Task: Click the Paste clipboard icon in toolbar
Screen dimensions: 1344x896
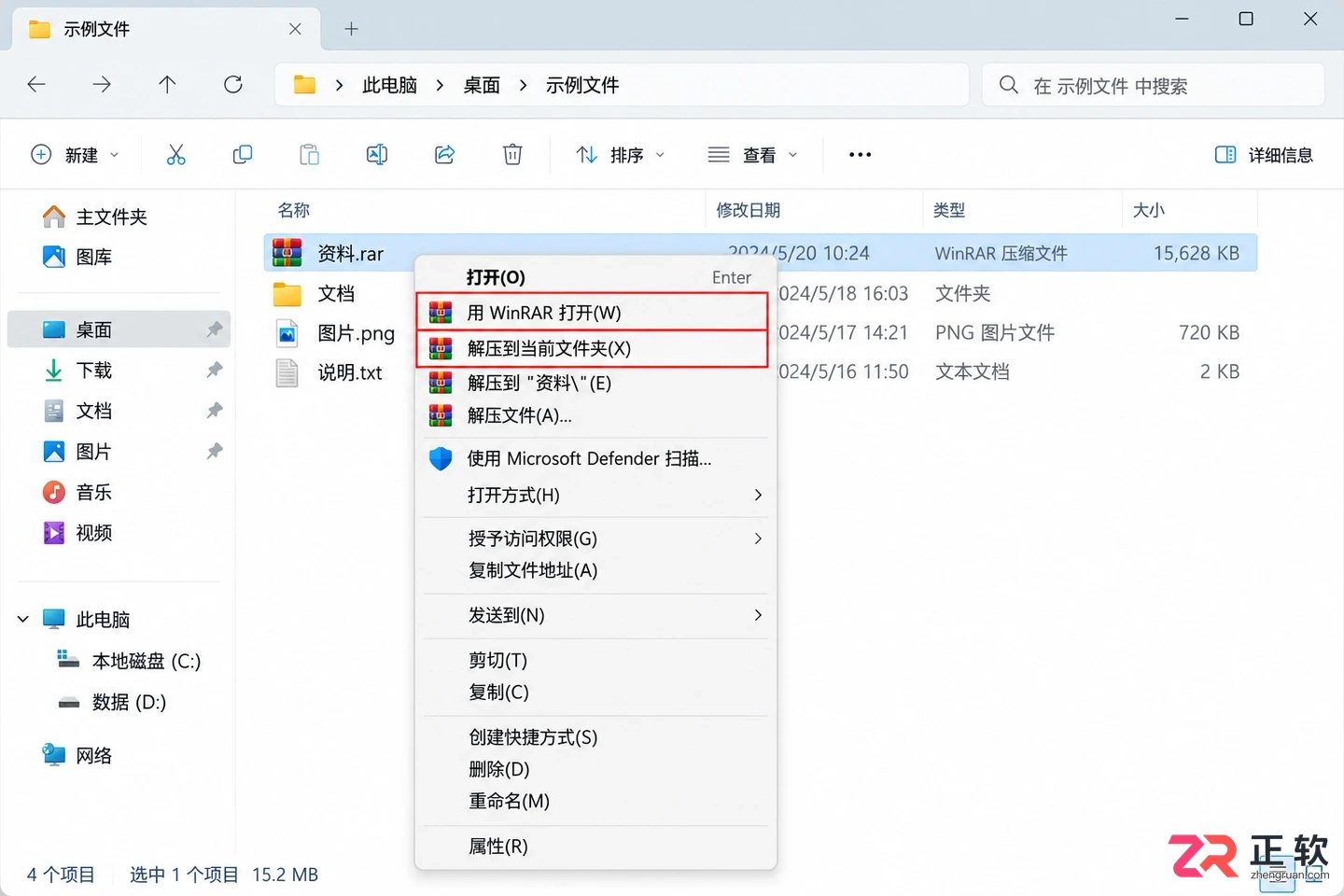Action: [310, 155]
